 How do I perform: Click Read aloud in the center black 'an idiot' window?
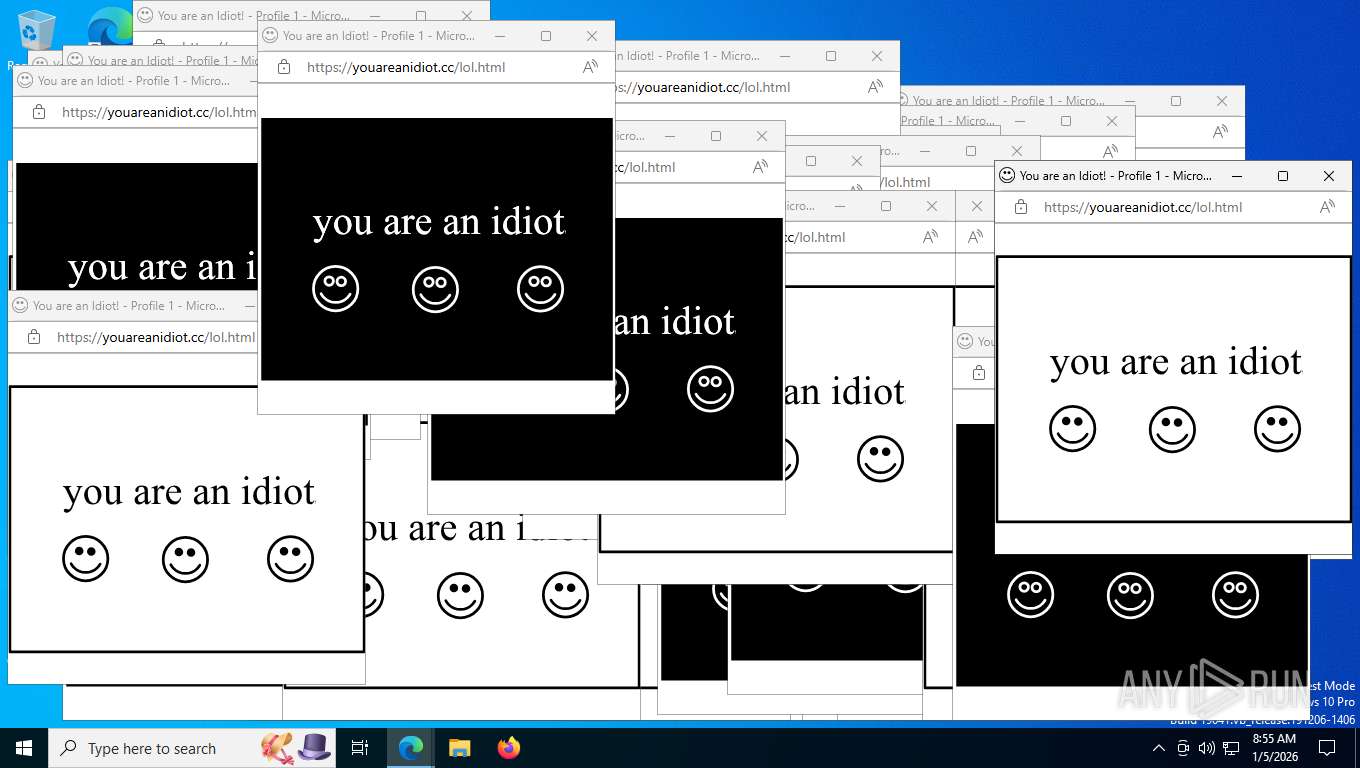point(760,167)
